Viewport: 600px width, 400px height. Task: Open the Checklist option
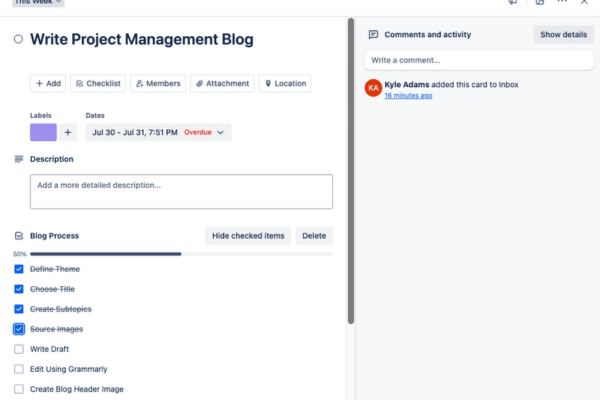pyautogui.click(x=98, y=84)
